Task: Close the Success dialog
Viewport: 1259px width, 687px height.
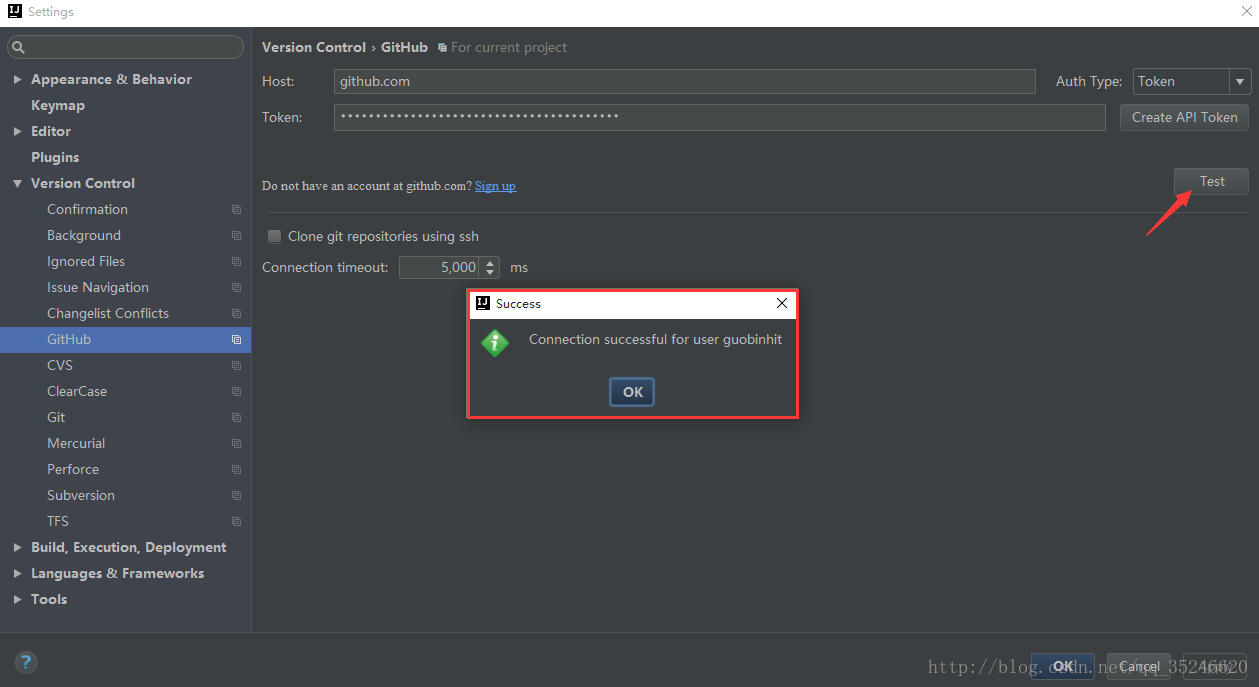Action: point(782,303)
